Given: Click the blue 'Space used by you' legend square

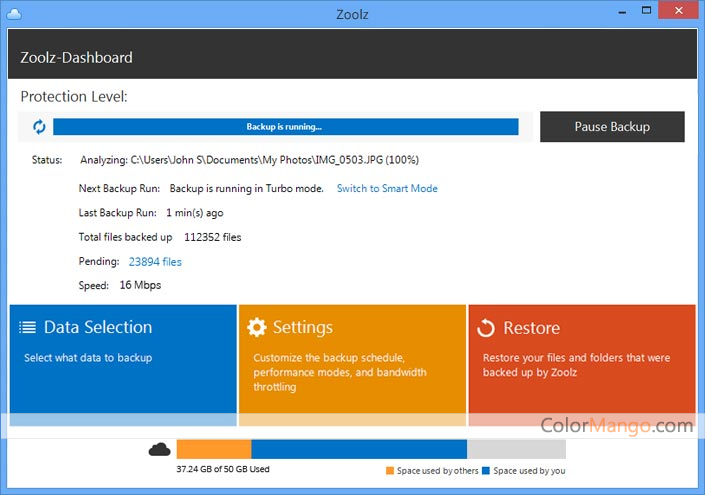Looking at the screenshot, I should click(x=486, y=471).
